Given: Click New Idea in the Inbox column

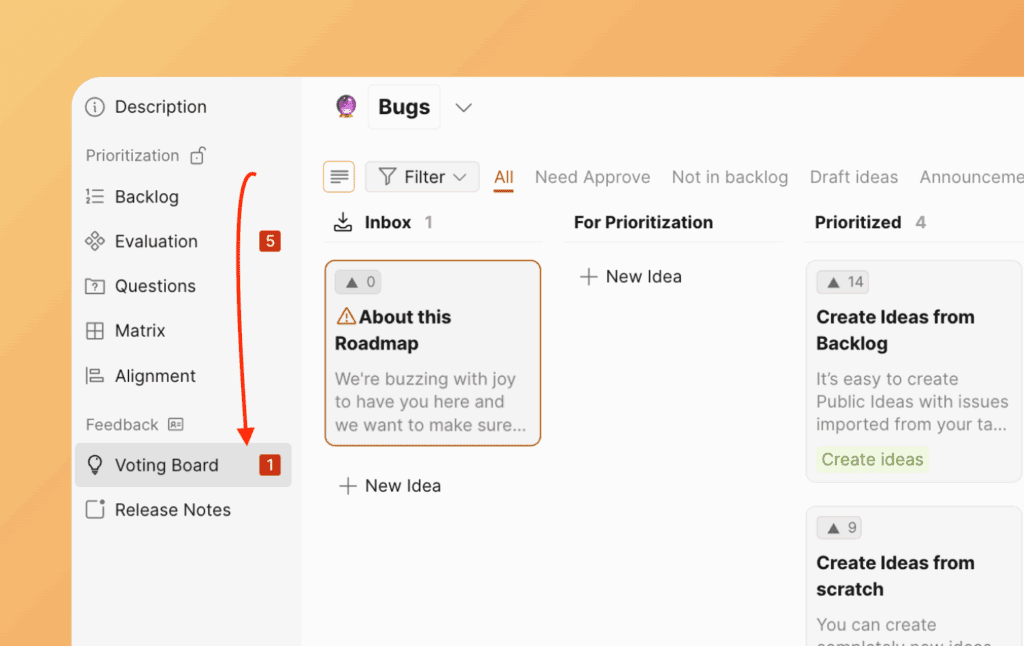Looking at the screenshot, I should point(390,486).
